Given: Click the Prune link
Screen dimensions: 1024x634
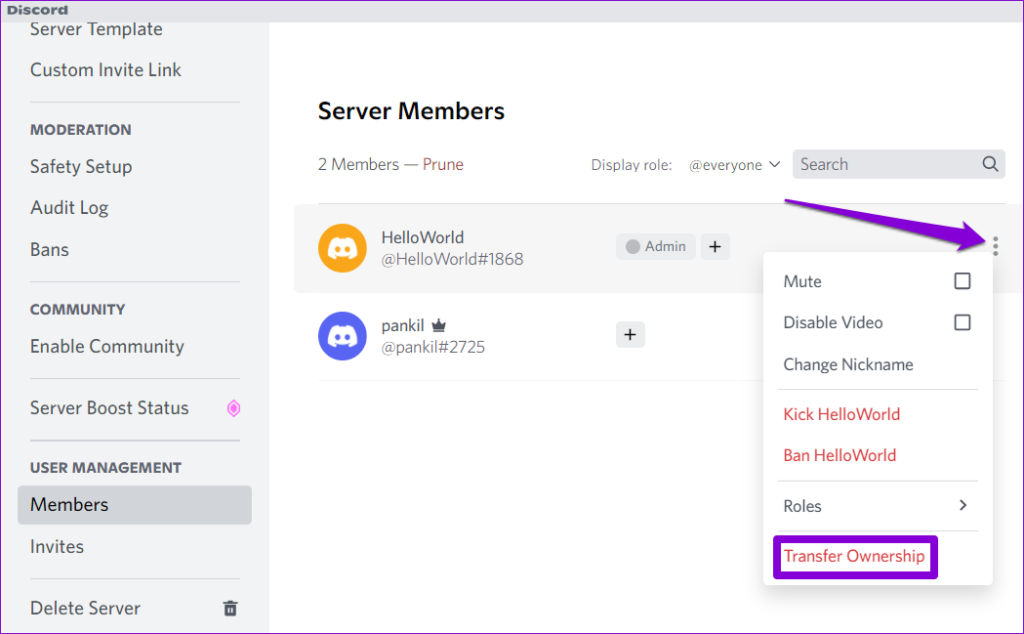Looking at the screenshot, I should (x=443, y=163).
